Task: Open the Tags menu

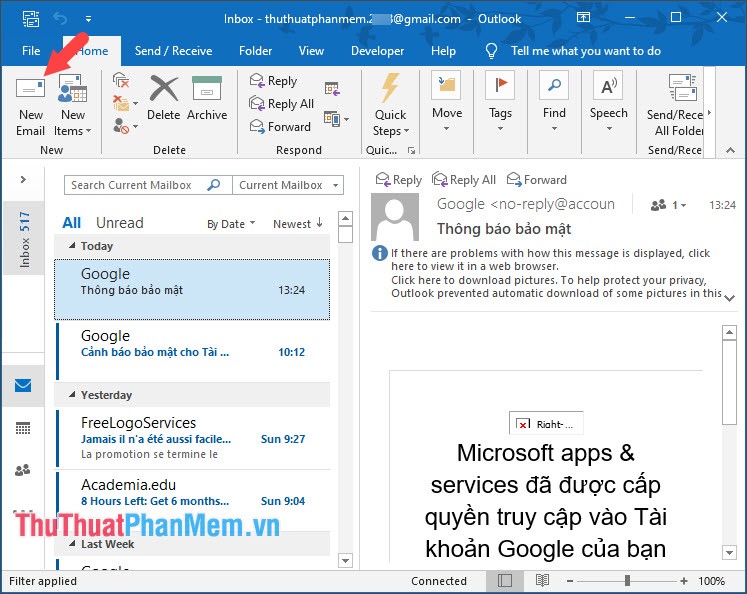Action: point(500,102)
